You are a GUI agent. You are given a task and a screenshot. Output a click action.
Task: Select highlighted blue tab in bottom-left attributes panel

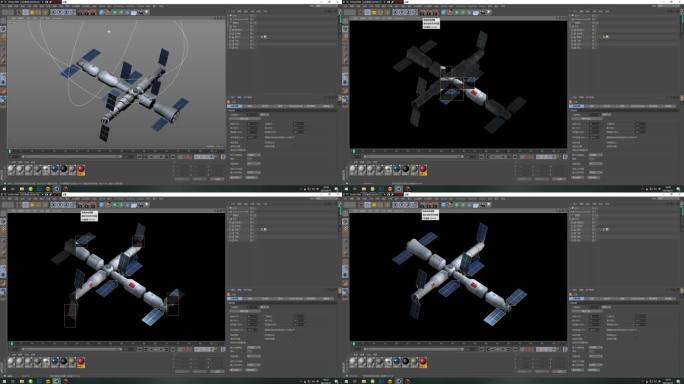(235, 298)
